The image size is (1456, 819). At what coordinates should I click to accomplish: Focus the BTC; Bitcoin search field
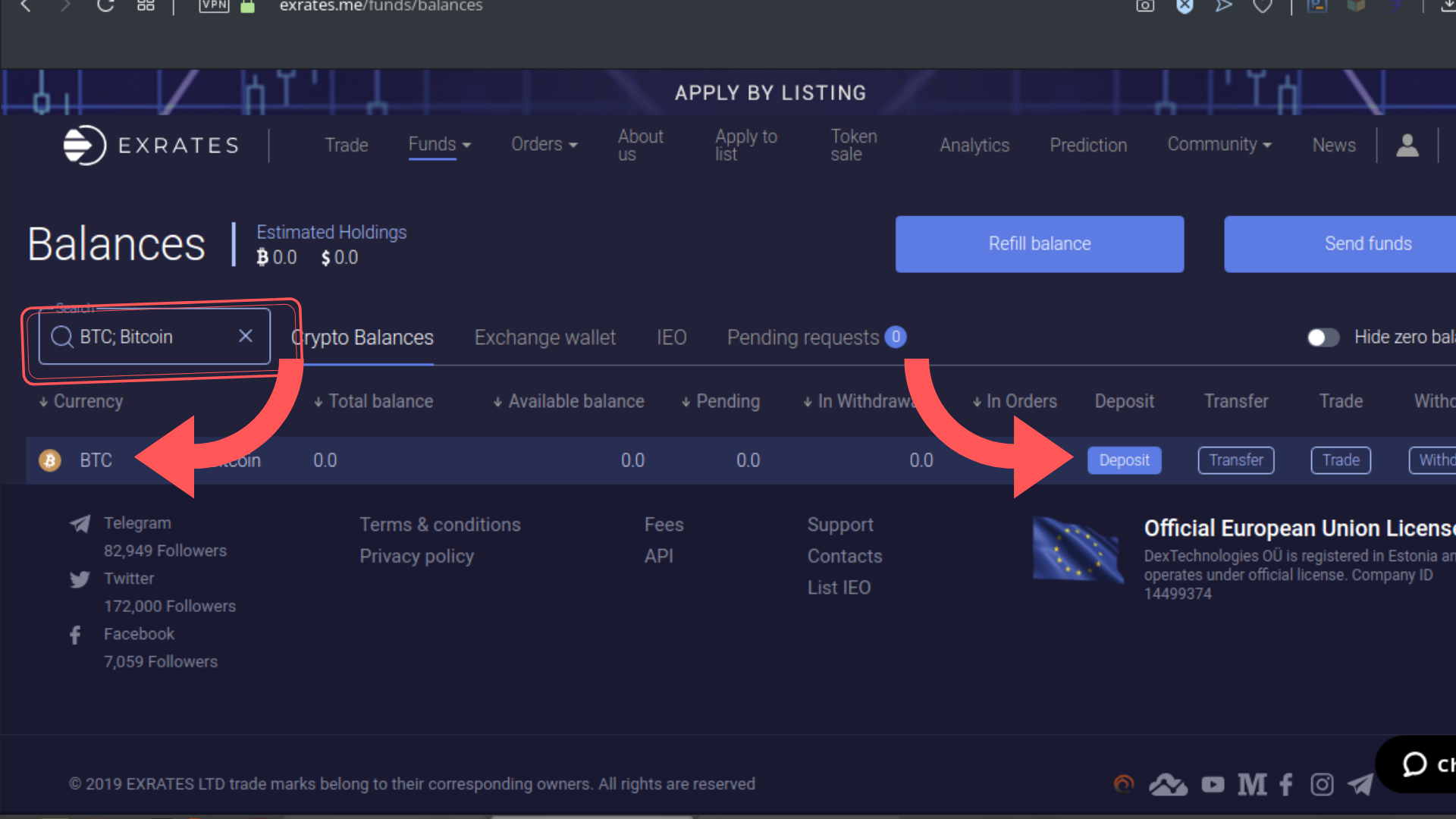(155, 337)
